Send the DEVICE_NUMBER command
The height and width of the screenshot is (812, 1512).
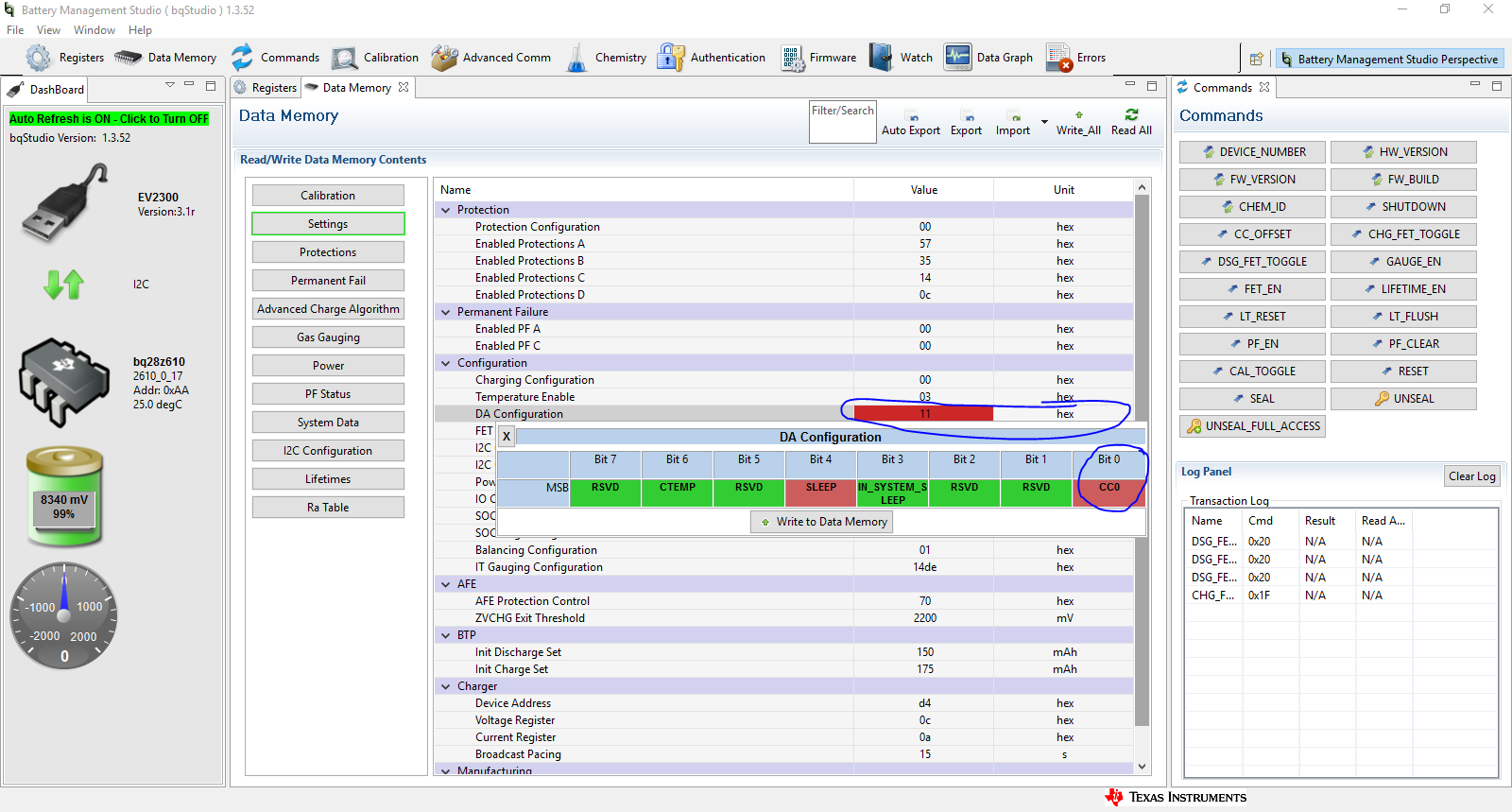[1253, 152]
